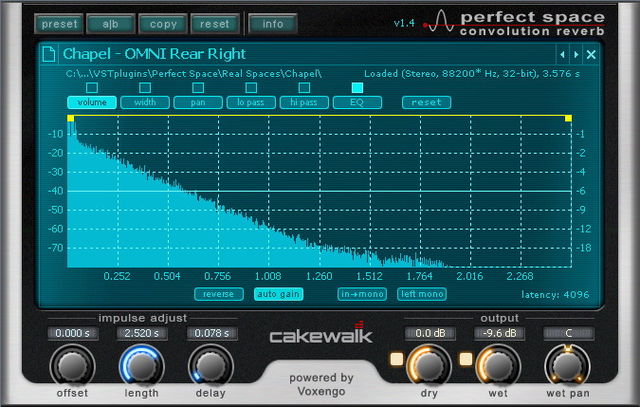The width and height of the screenshot is (640, 407).
Task: Click the offset value field 0.000 s
Action: tap(72, 334)
